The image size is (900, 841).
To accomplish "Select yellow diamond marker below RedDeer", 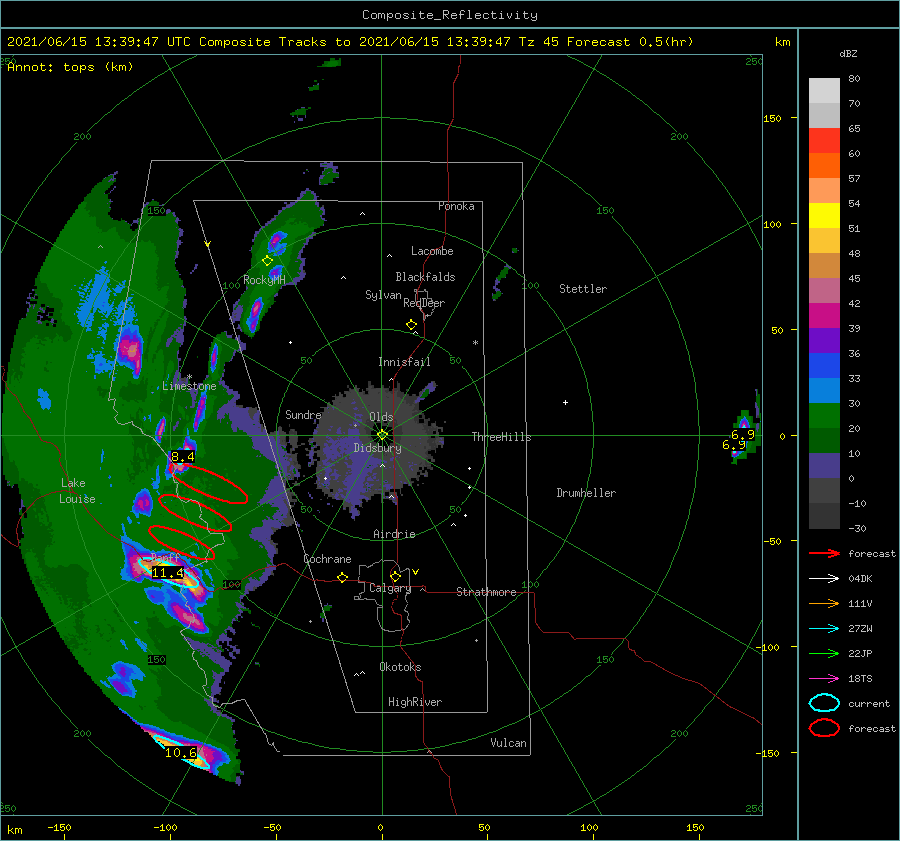I will [411, 325].
